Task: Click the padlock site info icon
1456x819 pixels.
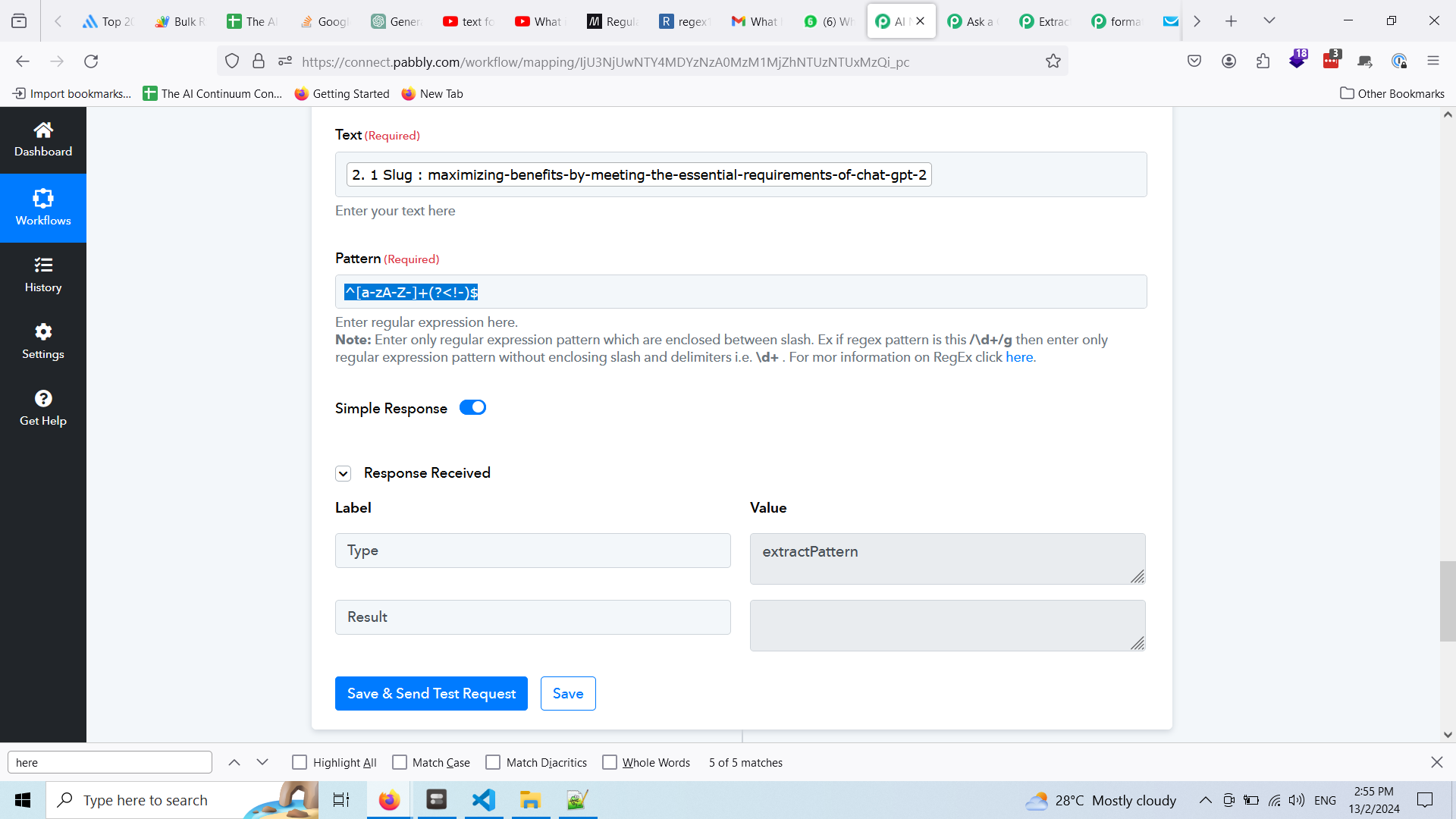Action: pos(259,61)
